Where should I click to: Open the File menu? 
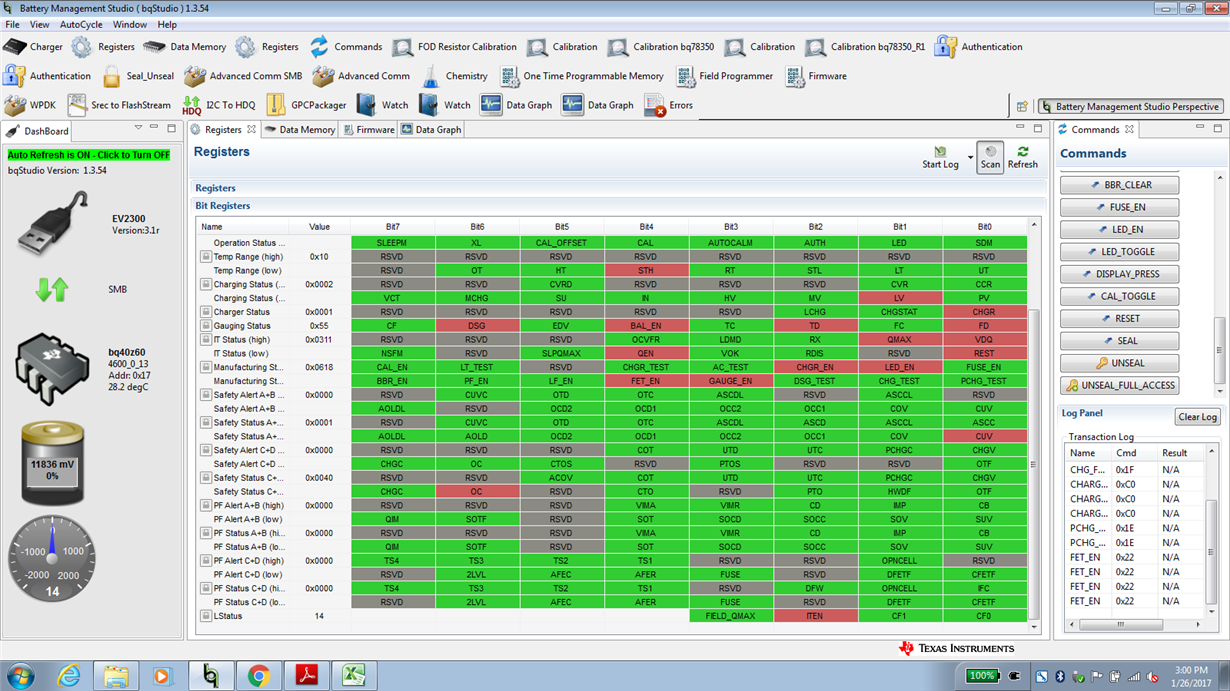click(12, 24)
